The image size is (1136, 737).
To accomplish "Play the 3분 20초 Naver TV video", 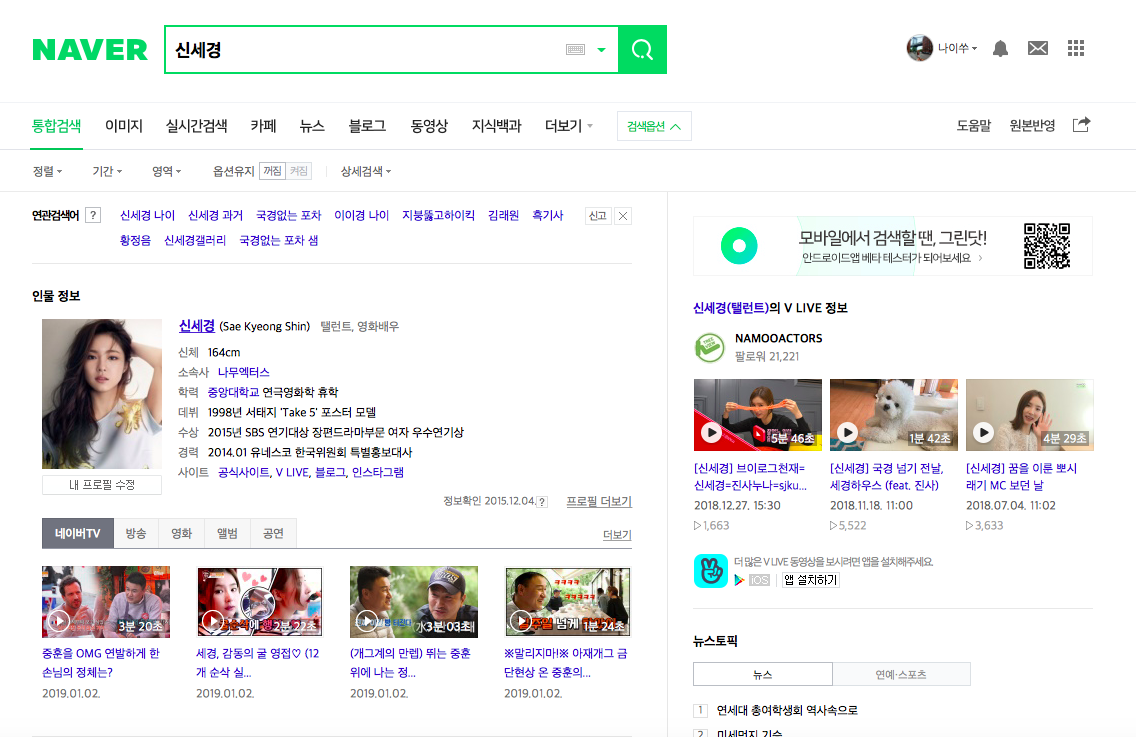I will coord(106,601).
